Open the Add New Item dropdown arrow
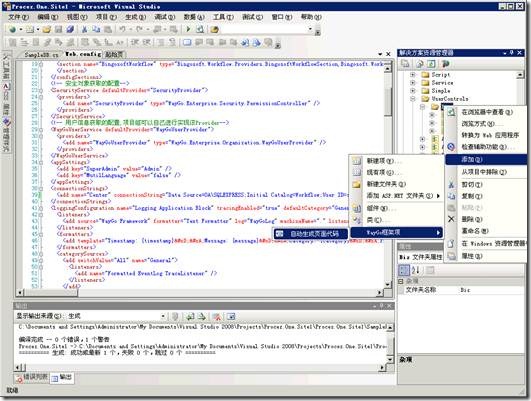Screen dimensions: 531x401 click(x=38, y=30)
